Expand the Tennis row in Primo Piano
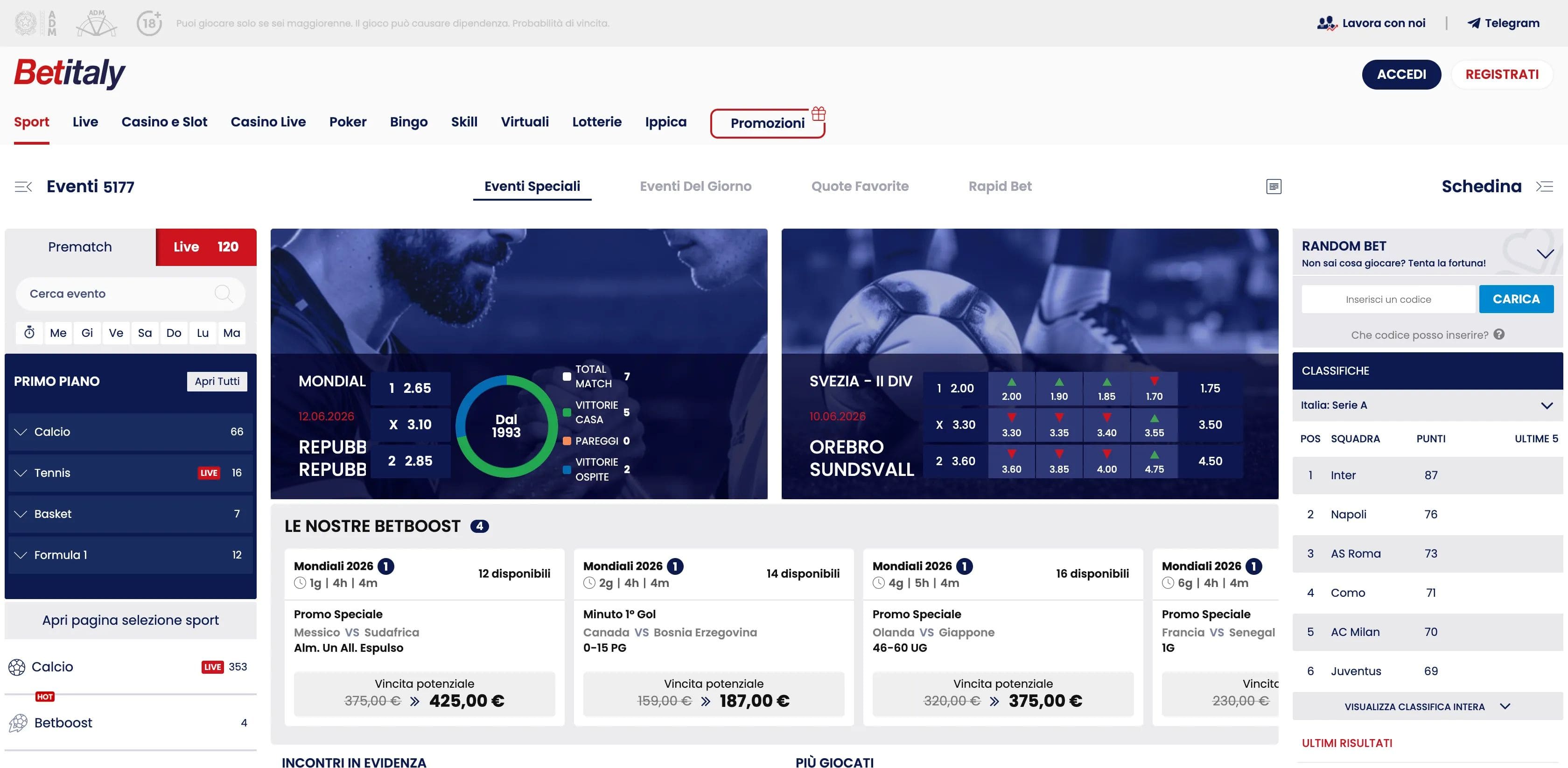The image size is (1568, 768). 130,473
